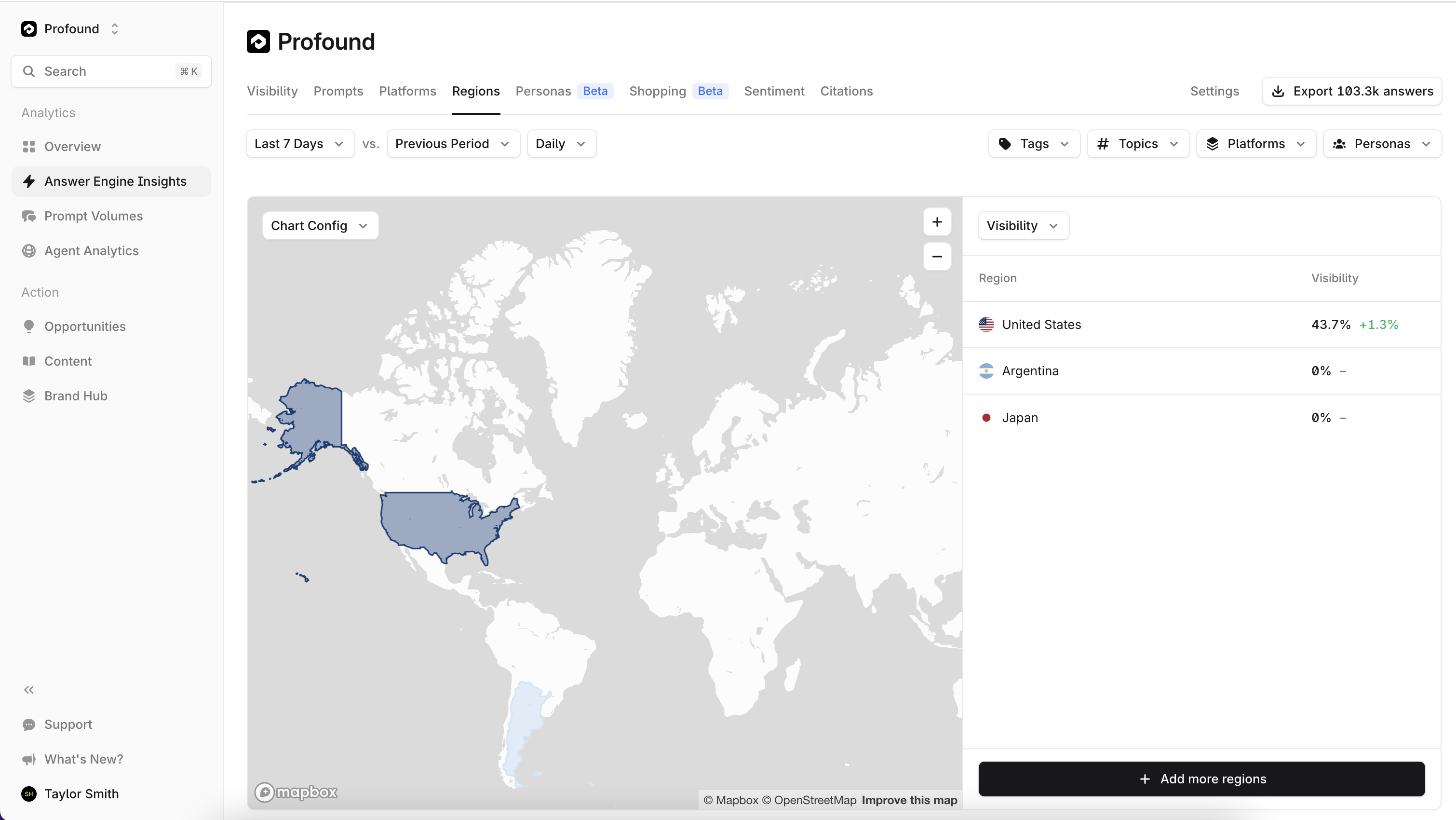Switch to the Citations tab
The image size is (1456, 820).
(846, 91)
